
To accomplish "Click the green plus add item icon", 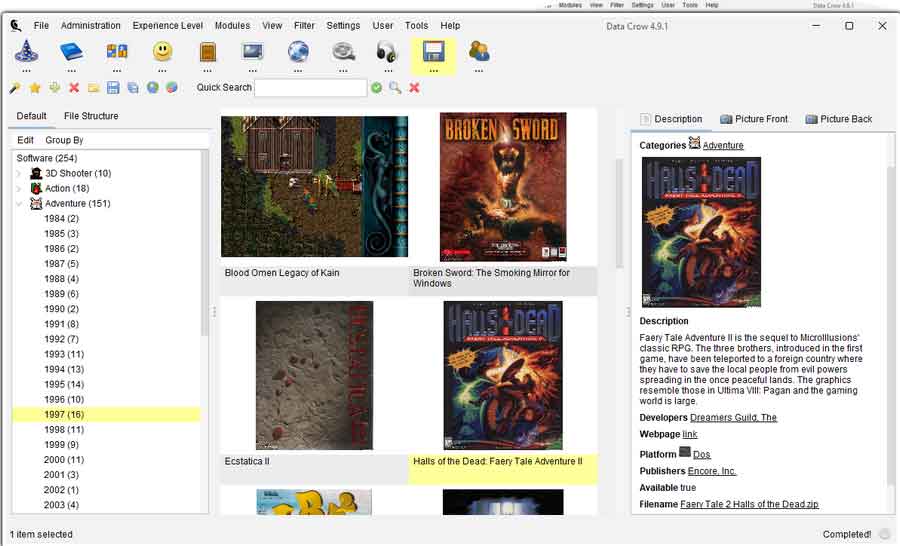I will coord(55,88).
